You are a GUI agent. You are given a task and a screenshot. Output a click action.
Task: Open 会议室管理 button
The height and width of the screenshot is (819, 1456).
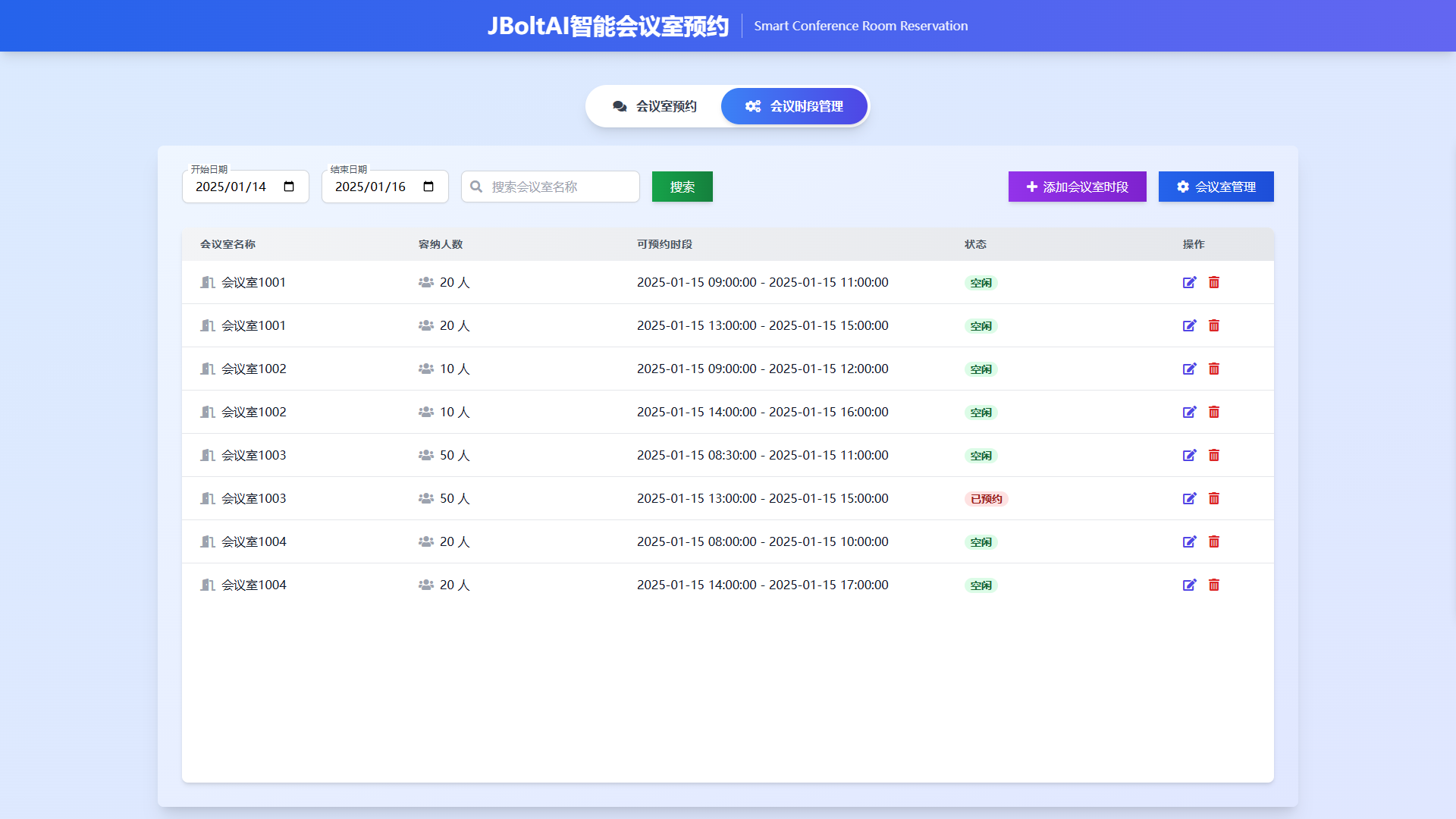[1216, 187]
